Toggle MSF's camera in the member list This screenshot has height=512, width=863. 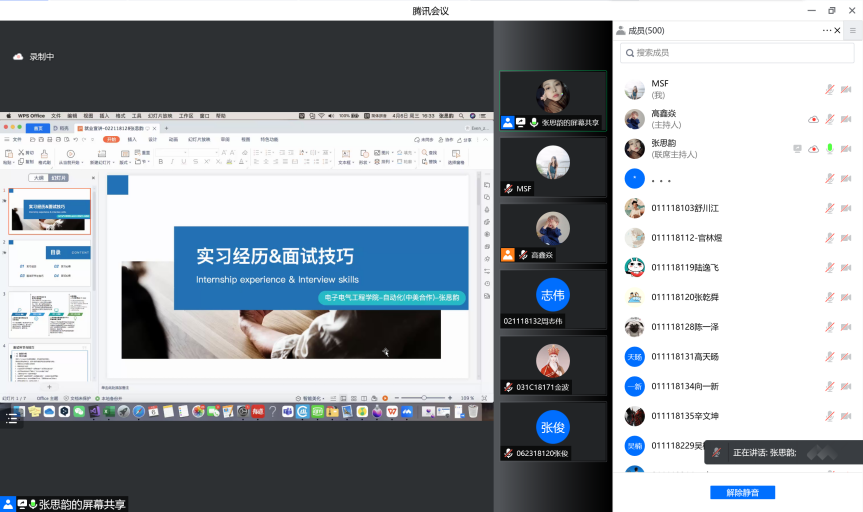[x=846, y=90]
